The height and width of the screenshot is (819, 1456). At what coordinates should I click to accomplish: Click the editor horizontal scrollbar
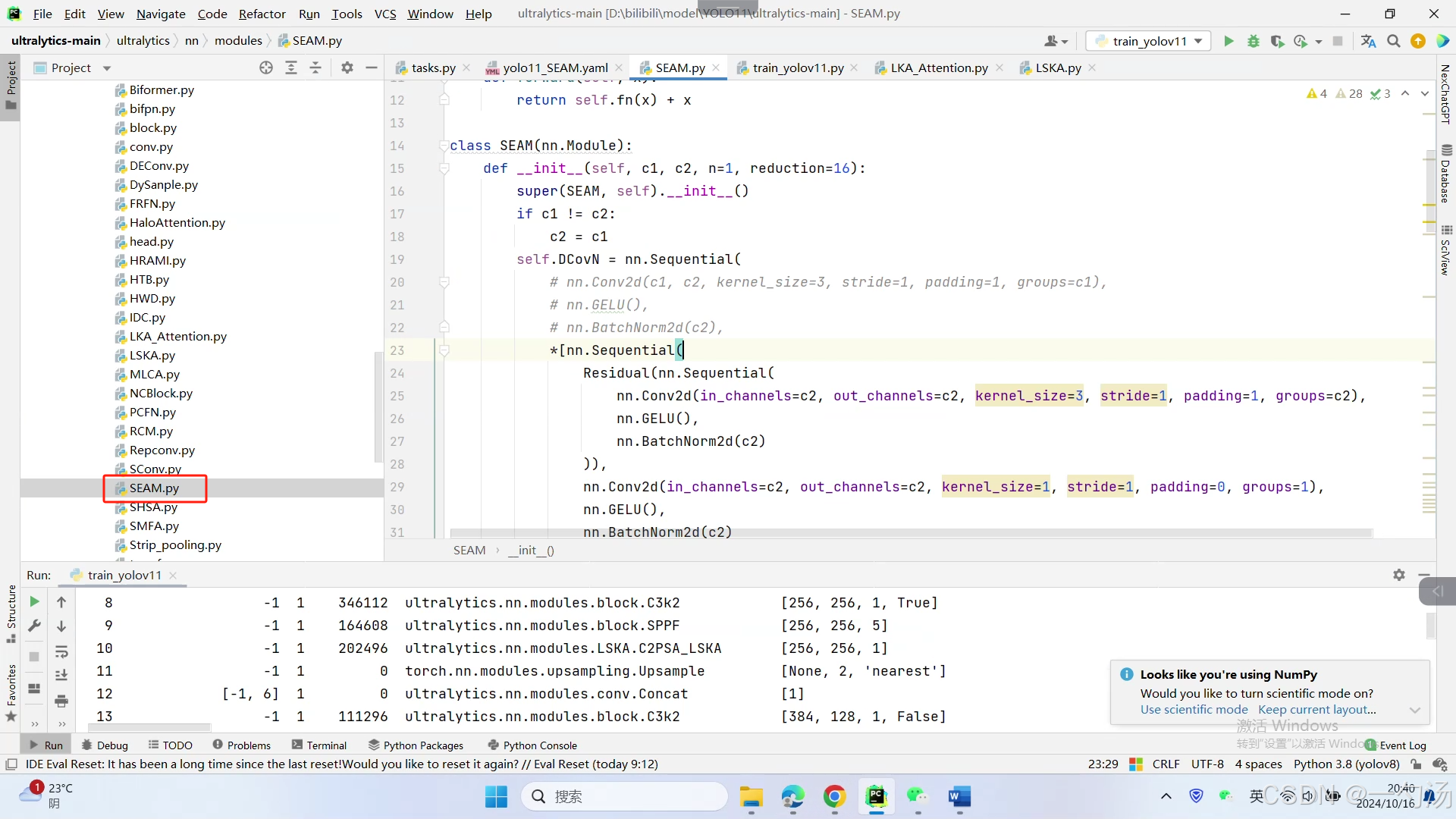(910, 533)
